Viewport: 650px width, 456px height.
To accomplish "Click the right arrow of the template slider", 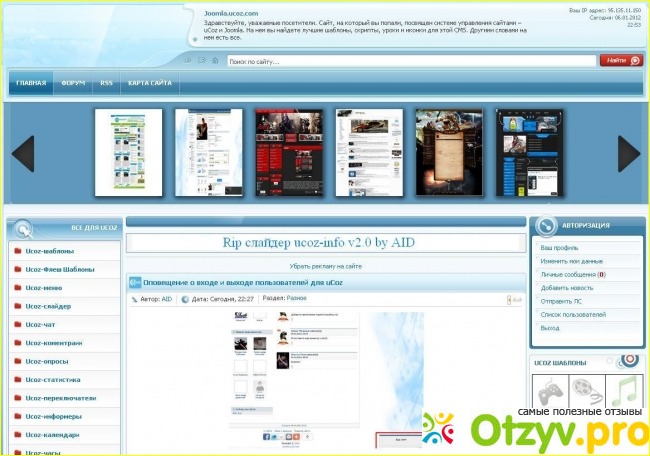I will [x=628, y=153].
